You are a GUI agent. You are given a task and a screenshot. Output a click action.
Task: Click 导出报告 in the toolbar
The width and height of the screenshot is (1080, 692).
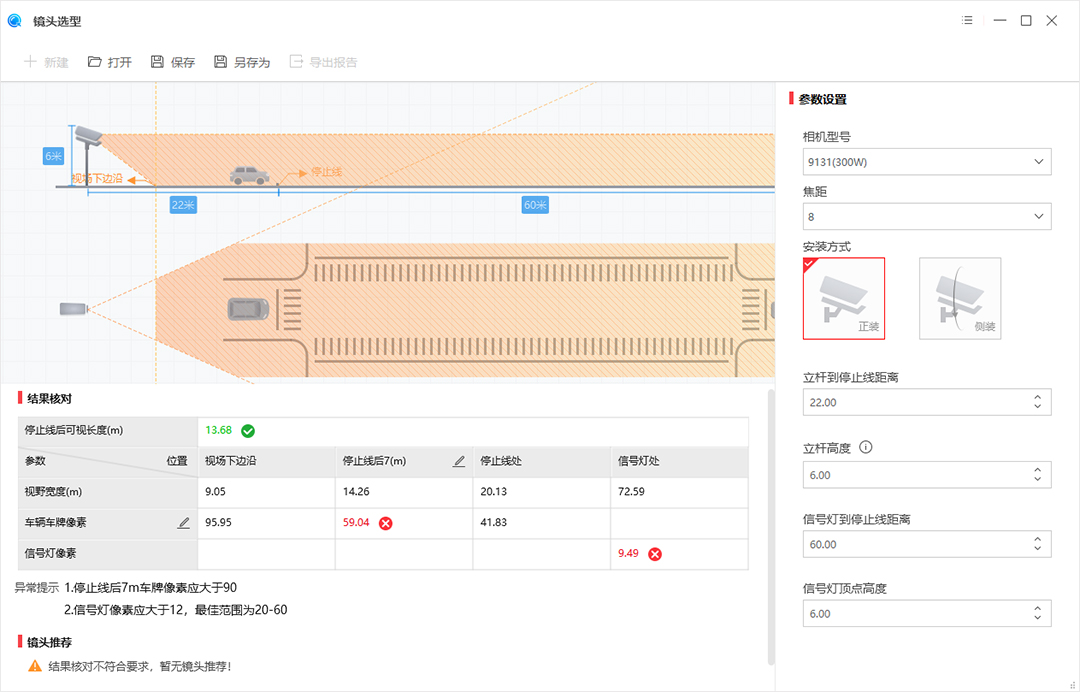[x=323, y=62]
